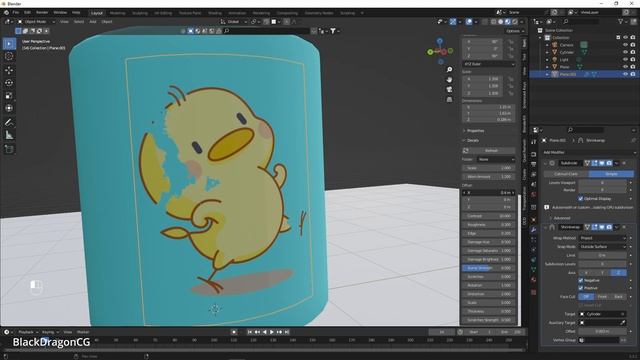This screenshot has width=640, height=360.
Task: Open the Texture properties tab icon
Action: [533, 292]
